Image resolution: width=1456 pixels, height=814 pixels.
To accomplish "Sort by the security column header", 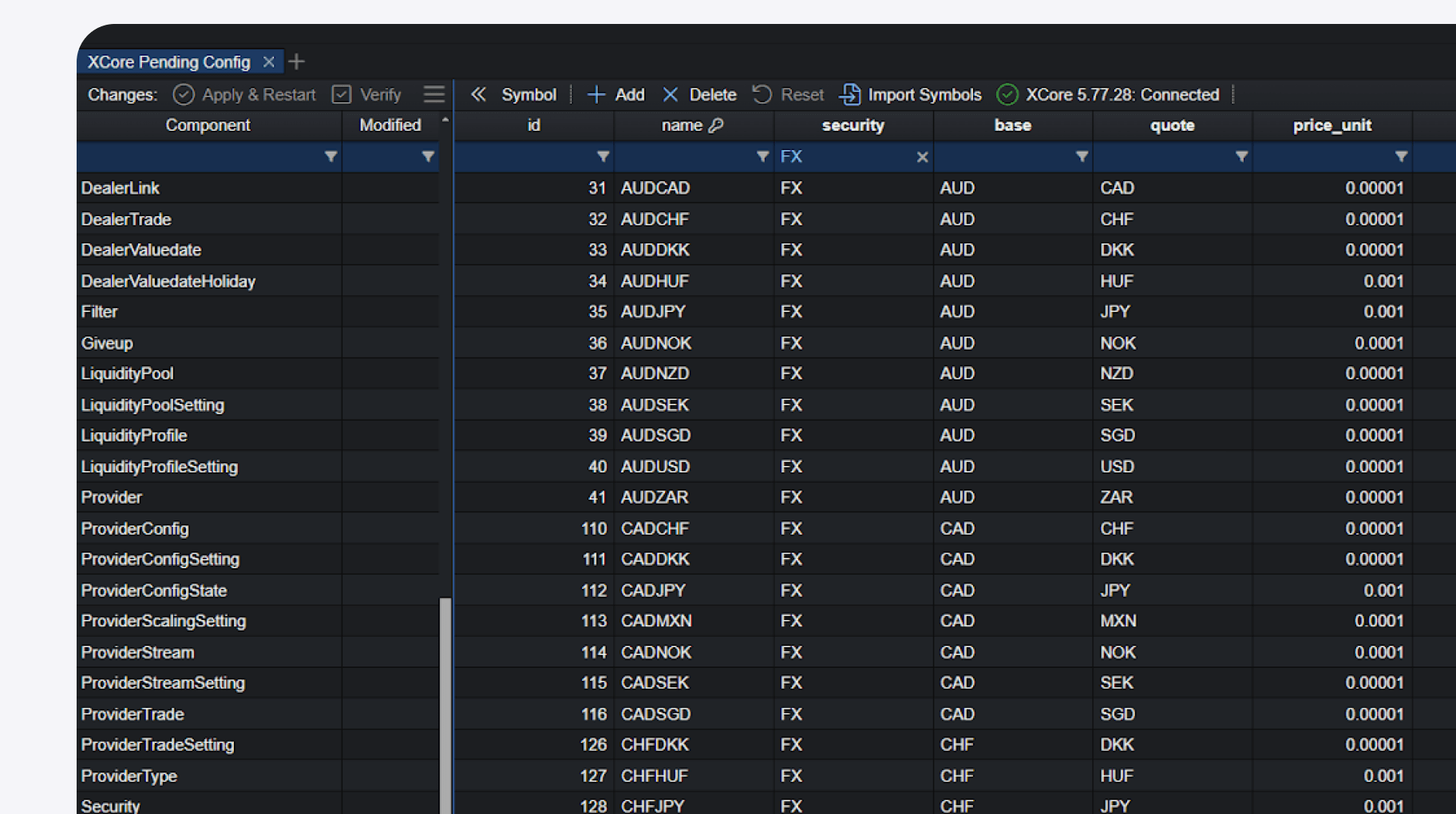I will [853, 125].
